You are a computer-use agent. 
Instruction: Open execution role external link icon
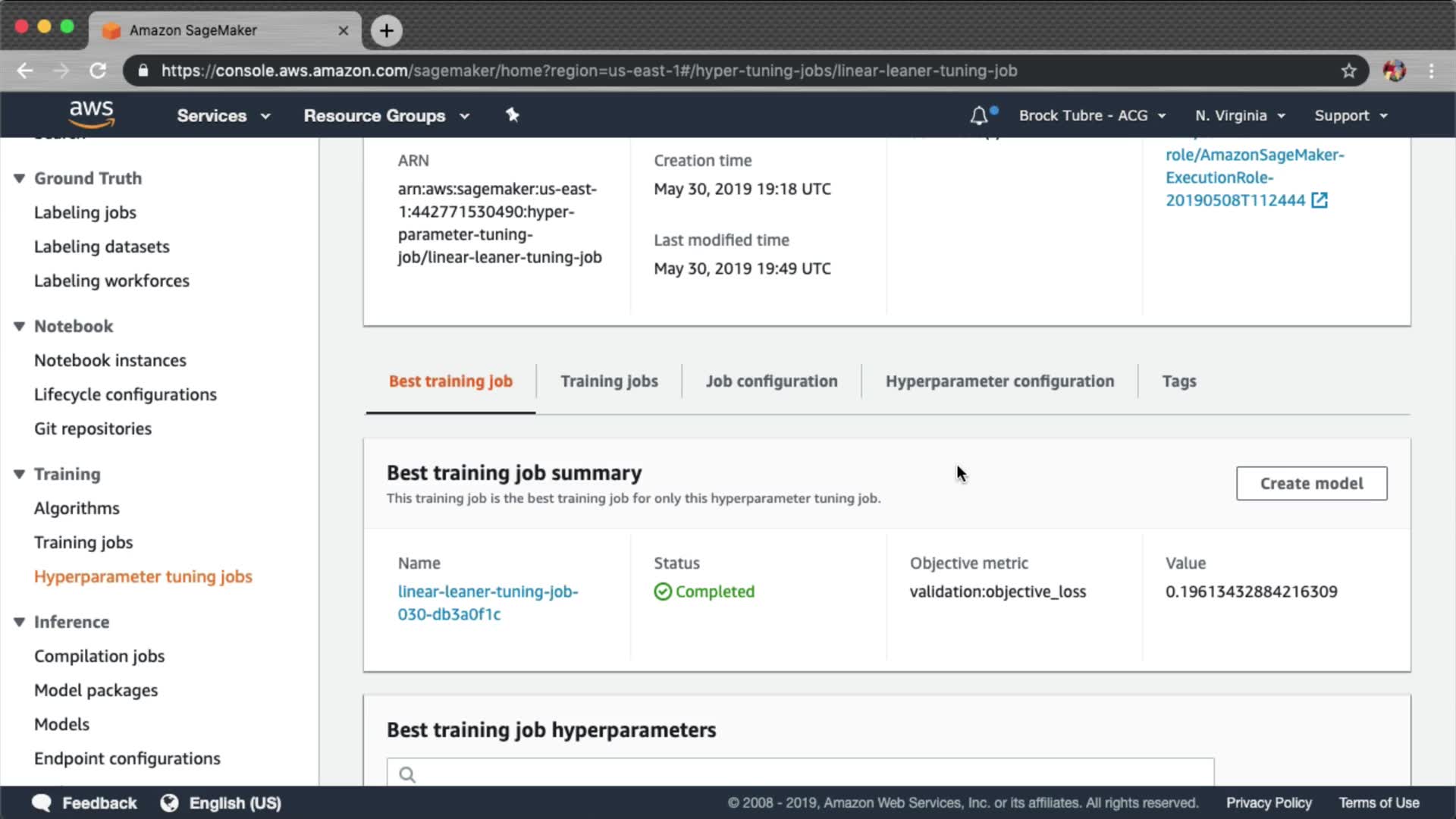pyautogui.click(x=1319, y=200)
